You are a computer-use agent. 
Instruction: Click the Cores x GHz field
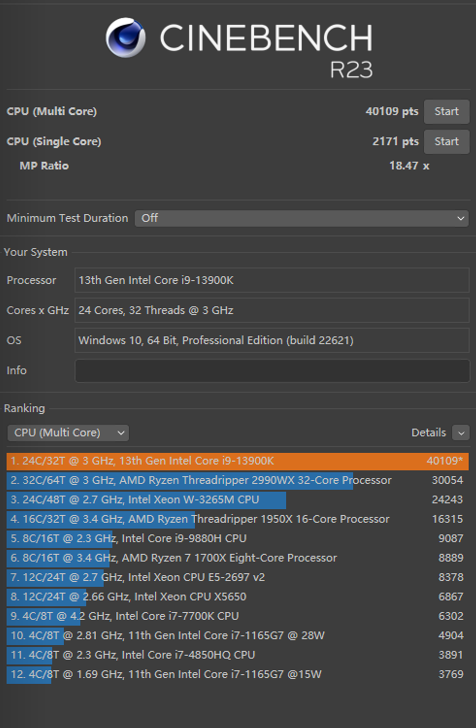click(272, 310)
